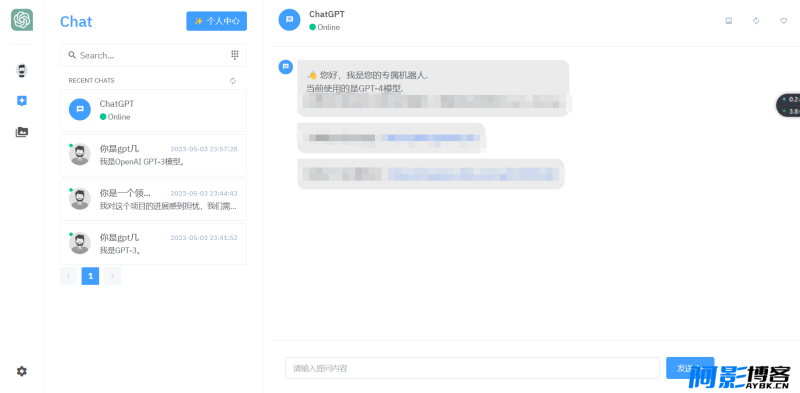The width and height of the screenshot is (800, 393).
Task: Click the message input box
Action: [472, 368]
